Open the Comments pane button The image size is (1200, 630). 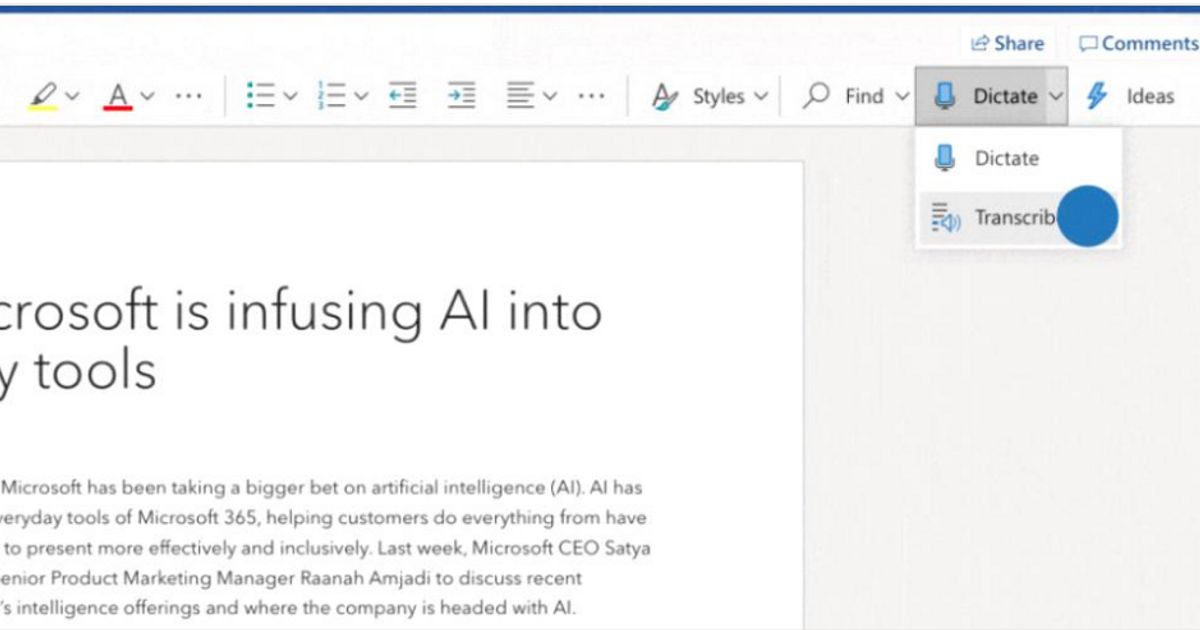[x=1138, y=43]
